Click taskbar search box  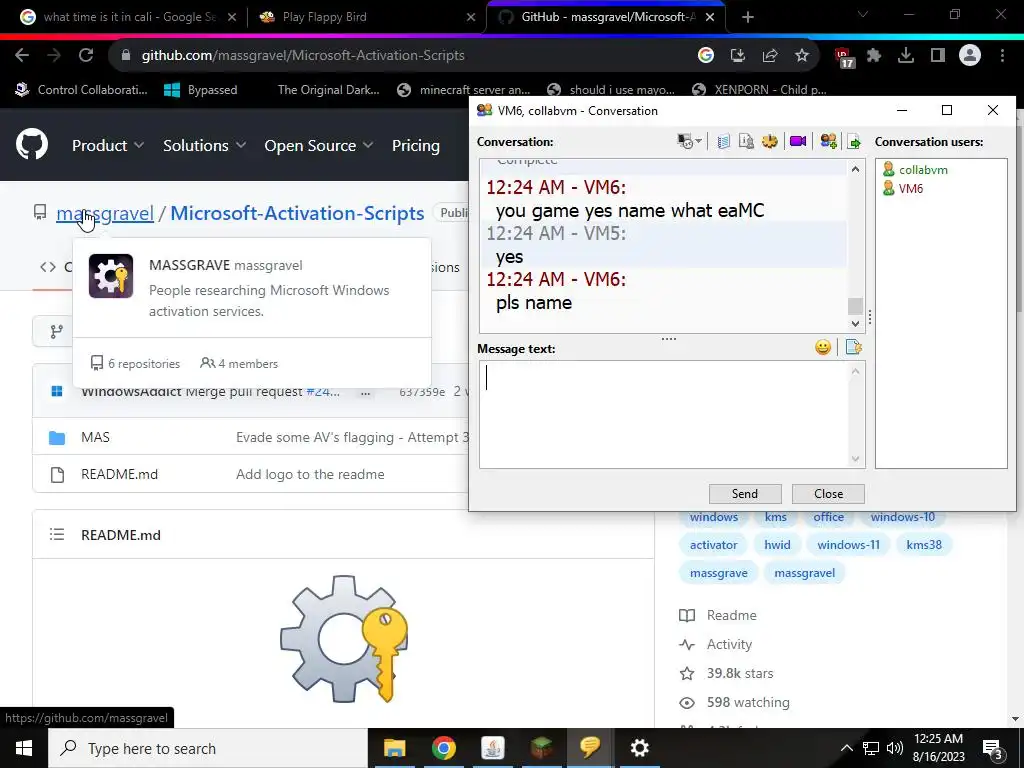208,748
